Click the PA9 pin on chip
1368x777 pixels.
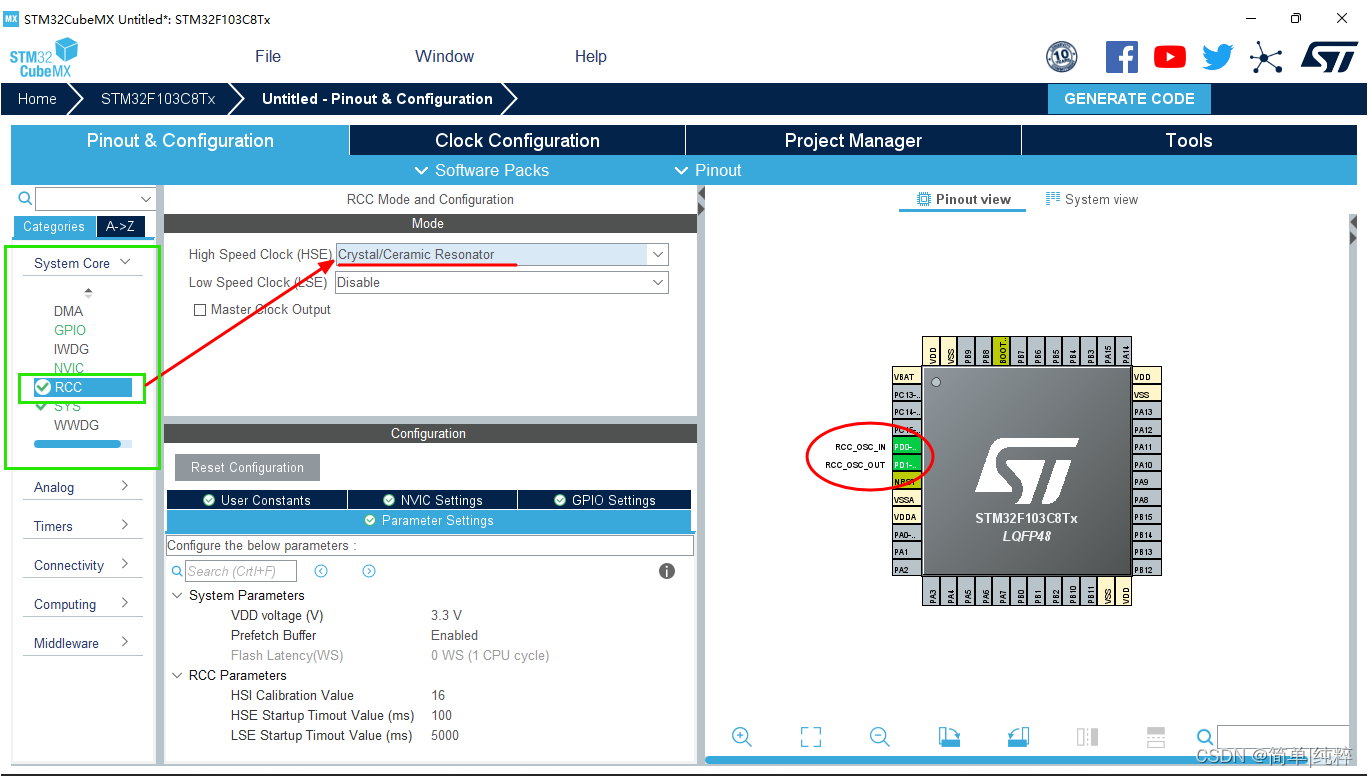click(1145, 482)
